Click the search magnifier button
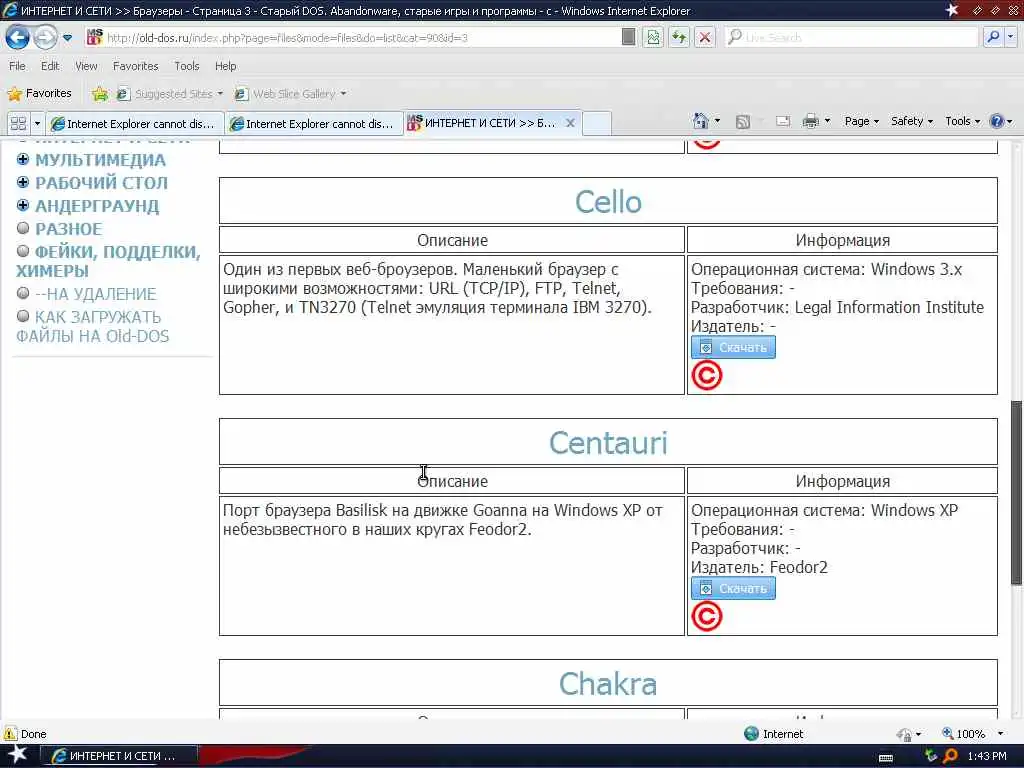1024x768 pixels. 993,37
